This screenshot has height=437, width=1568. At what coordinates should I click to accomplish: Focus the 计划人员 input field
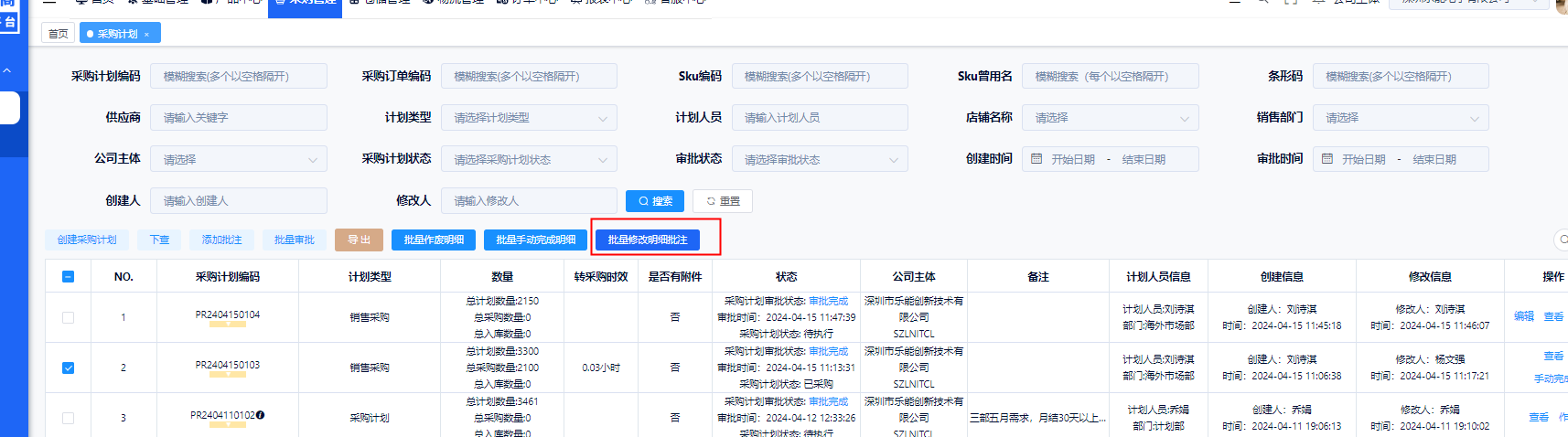click(820, 118)
